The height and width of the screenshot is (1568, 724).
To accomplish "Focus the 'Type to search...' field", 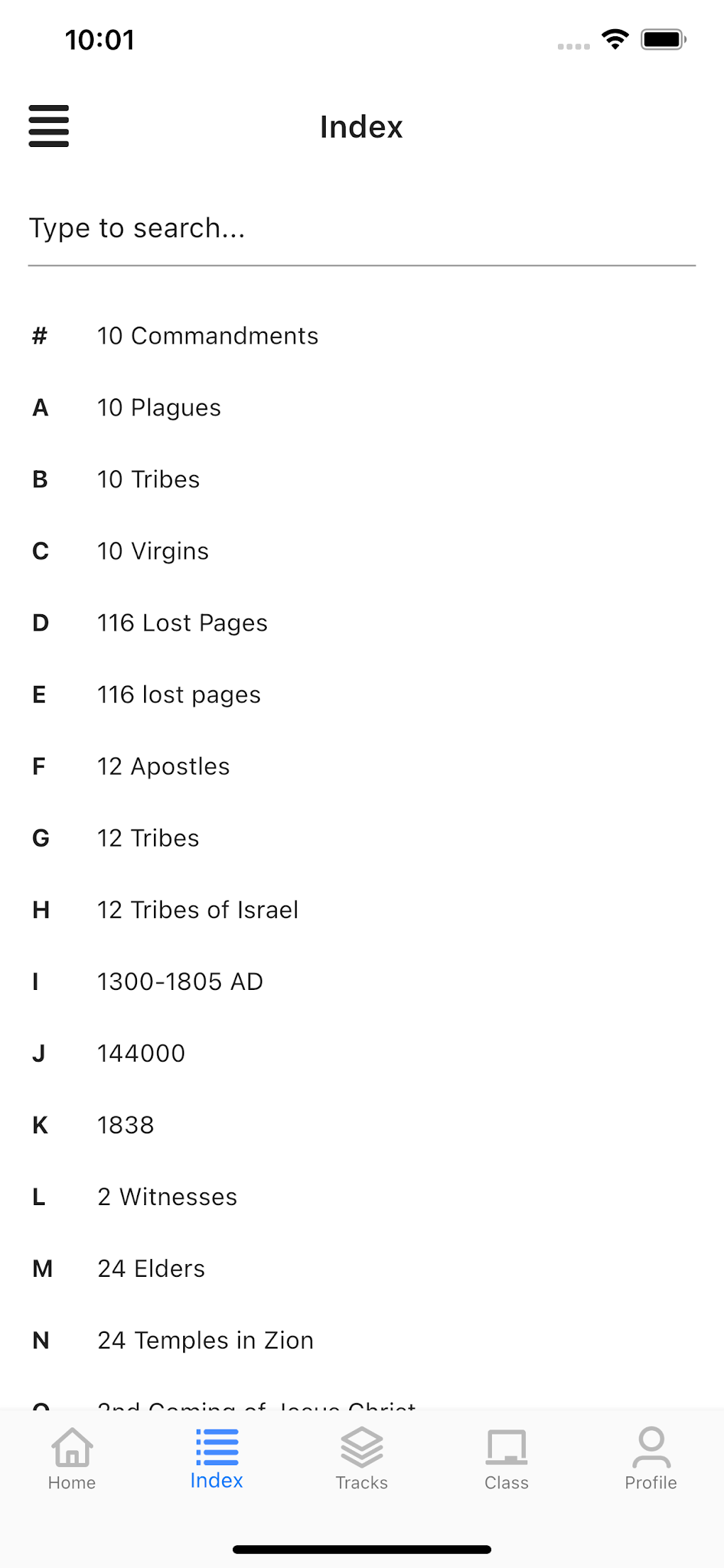I will 361,229.
